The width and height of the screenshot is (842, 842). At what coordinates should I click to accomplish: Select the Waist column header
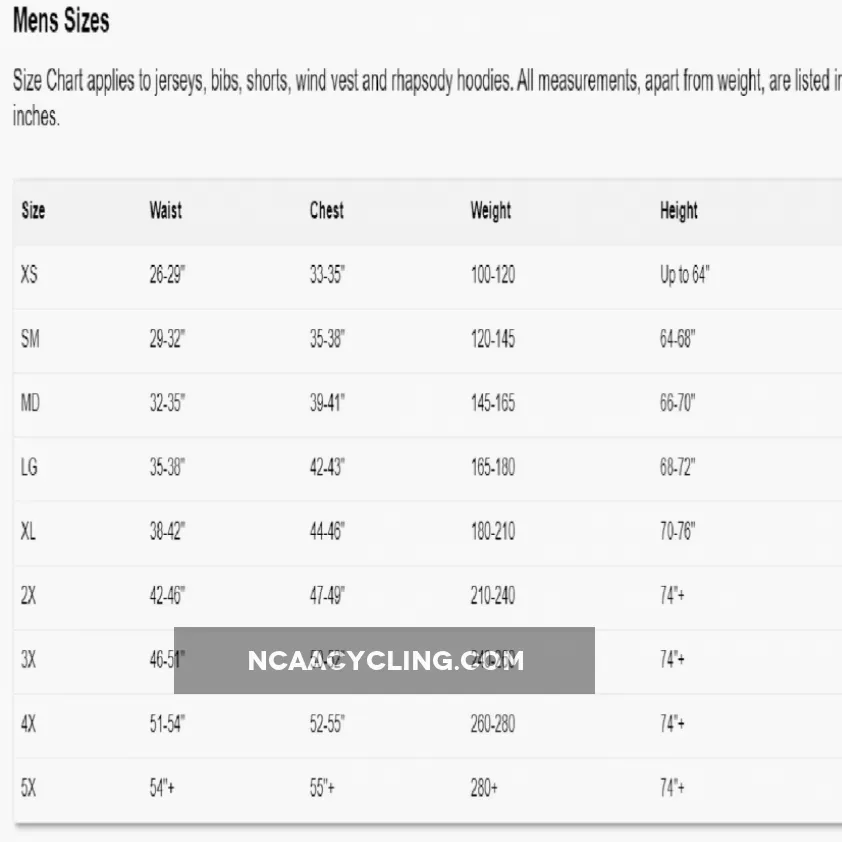(x=165, y=211)
